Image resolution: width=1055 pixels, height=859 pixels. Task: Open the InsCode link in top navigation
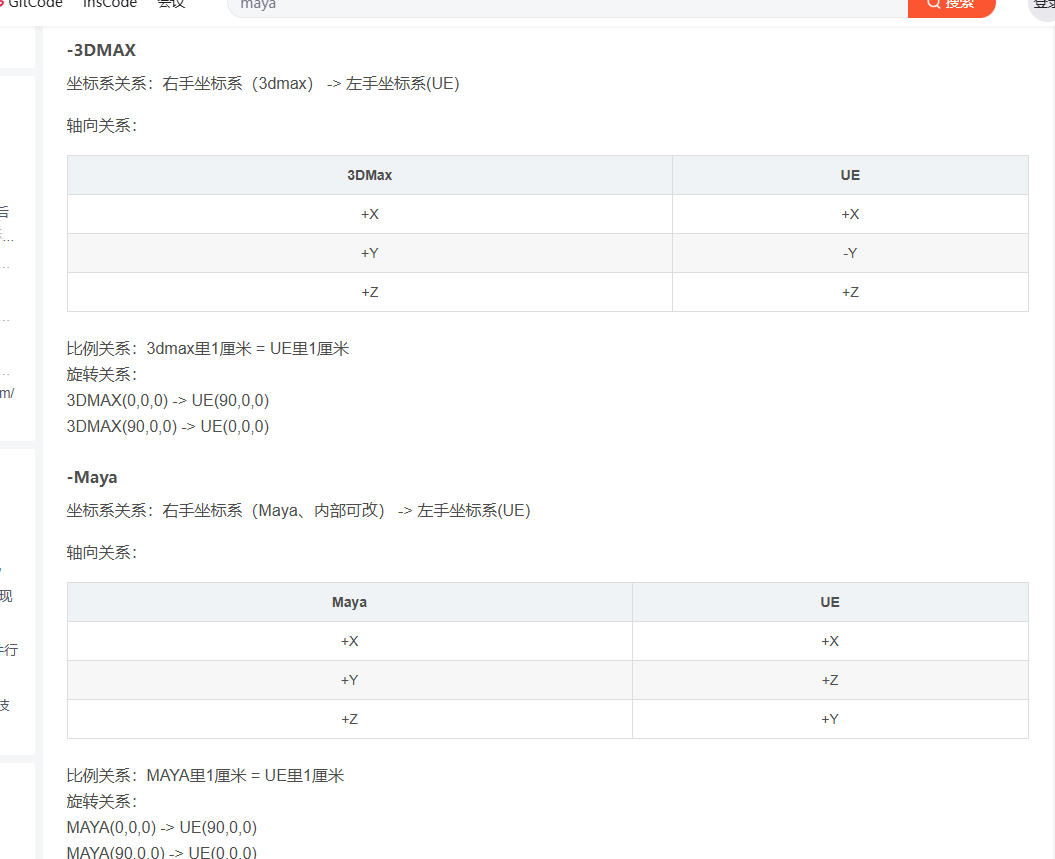pyautogui.click(x=110, y=4)
